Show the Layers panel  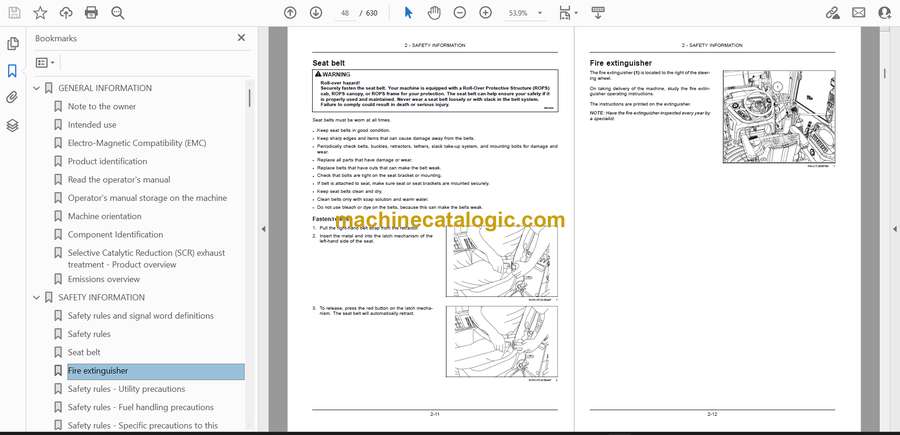coord(13,125)
